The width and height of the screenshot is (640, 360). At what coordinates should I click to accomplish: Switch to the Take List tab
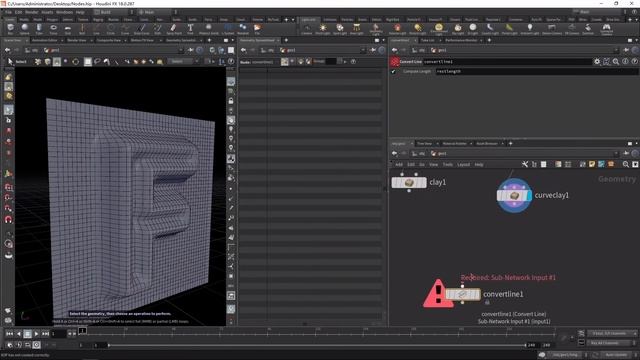point(427,40)
